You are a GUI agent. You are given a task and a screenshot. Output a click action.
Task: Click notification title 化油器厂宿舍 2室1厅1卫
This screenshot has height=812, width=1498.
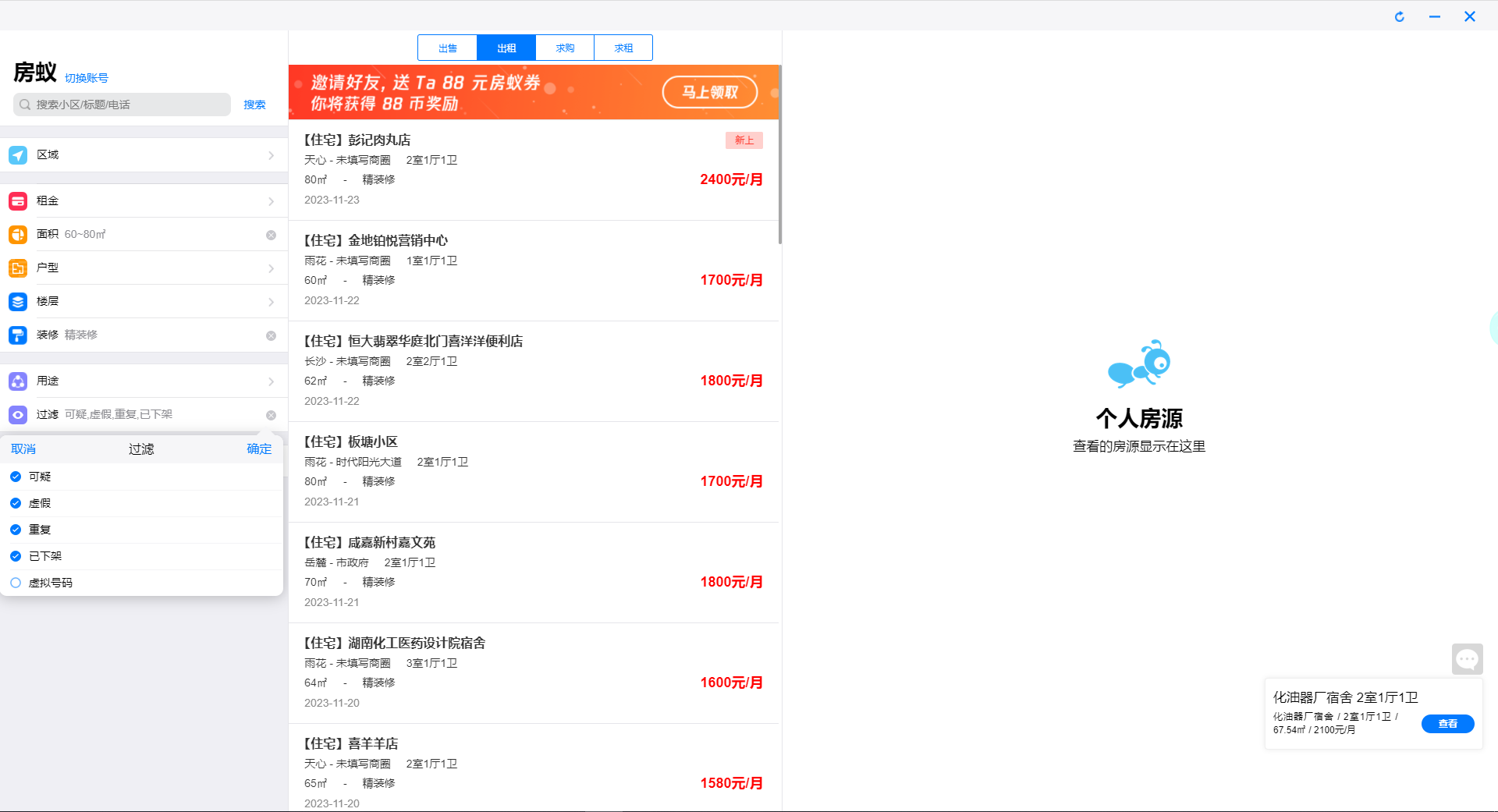click(x=1345, y=697)
